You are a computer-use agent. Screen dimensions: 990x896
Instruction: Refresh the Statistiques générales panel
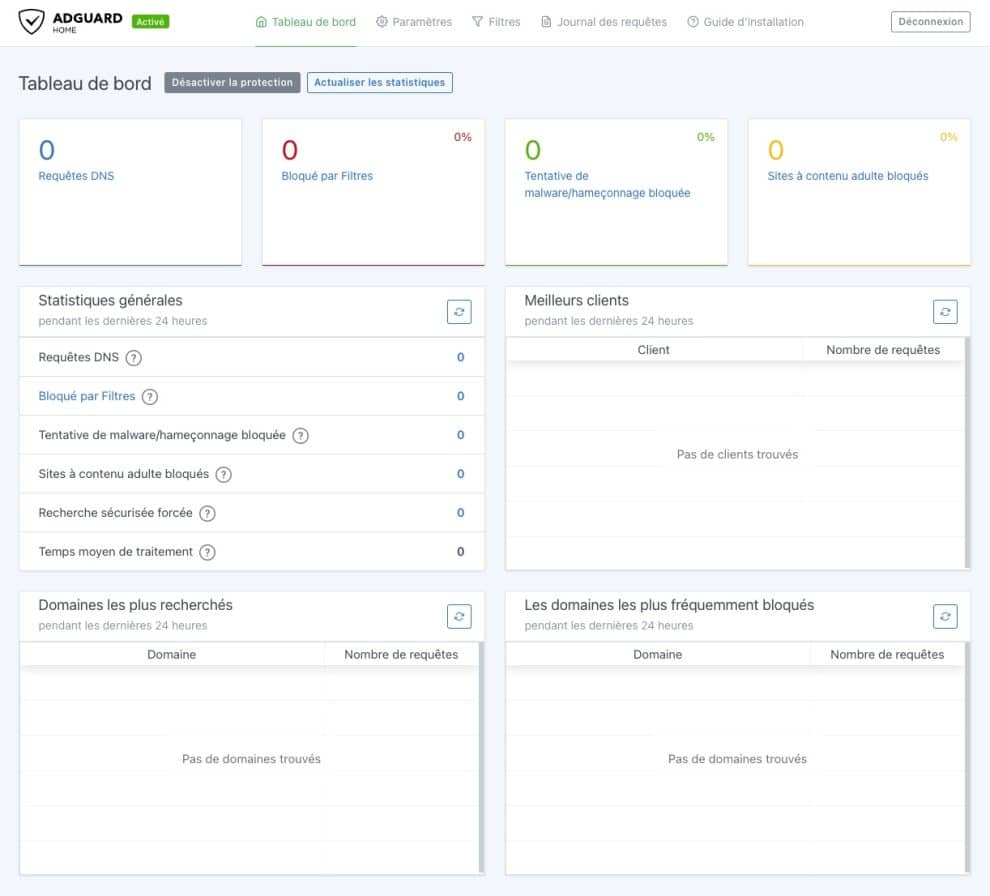tap(459, 311)
